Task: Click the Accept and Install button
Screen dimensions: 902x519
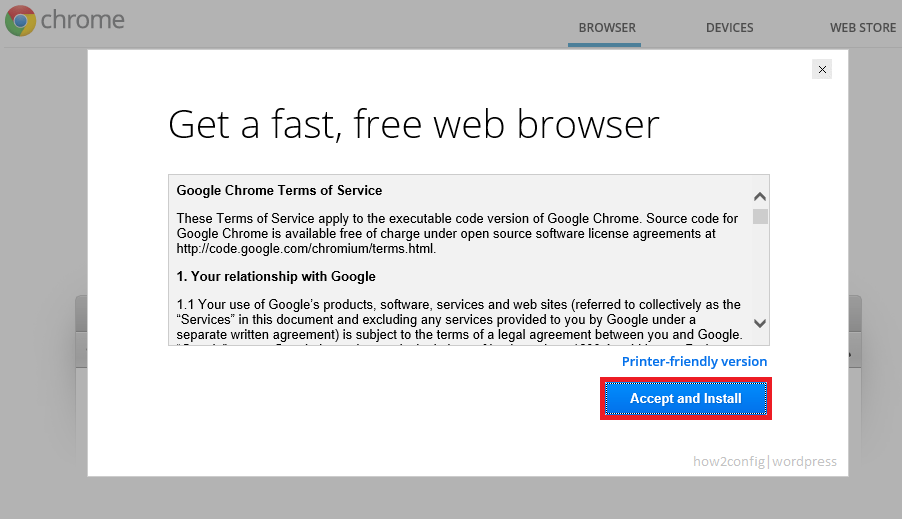Action: [x=686, y=398]
